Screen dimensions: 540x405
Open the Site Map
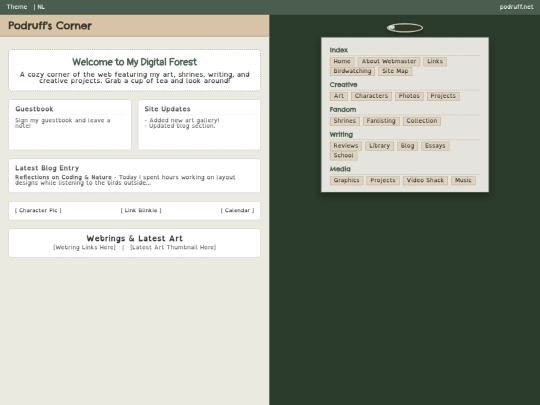coord(395,71)
